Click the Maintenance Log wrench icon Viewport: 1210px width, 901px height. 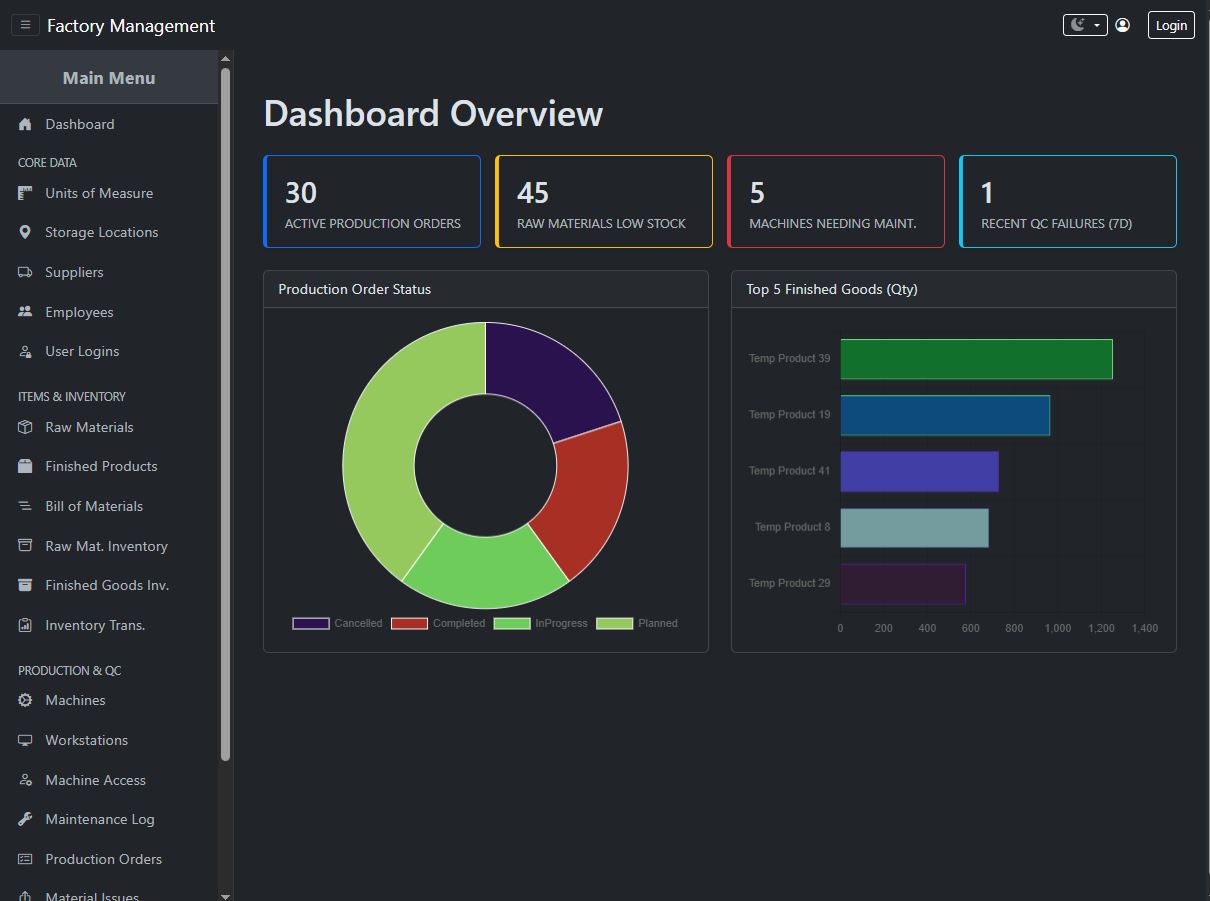(x=25, y=819)
